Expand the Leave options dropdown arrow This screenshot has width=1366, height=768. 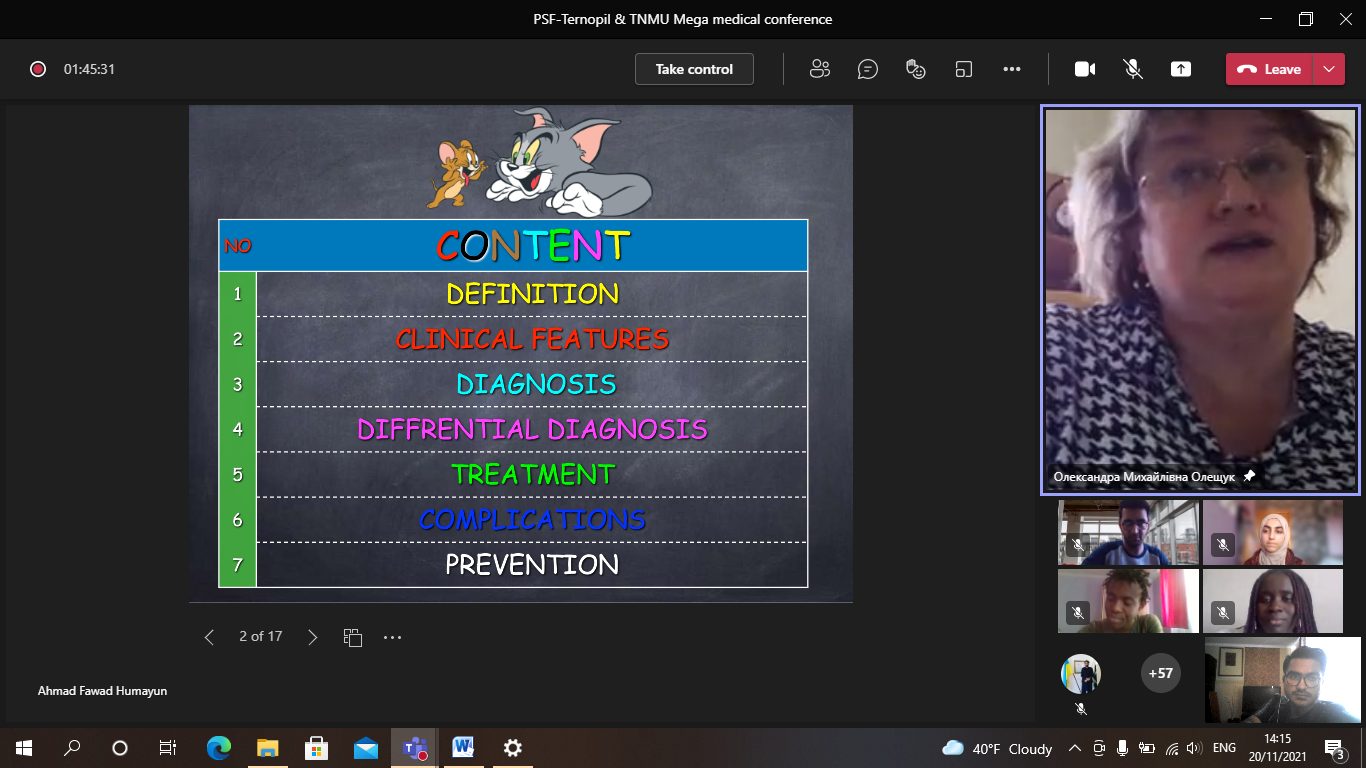click(x=1328, y=69)
